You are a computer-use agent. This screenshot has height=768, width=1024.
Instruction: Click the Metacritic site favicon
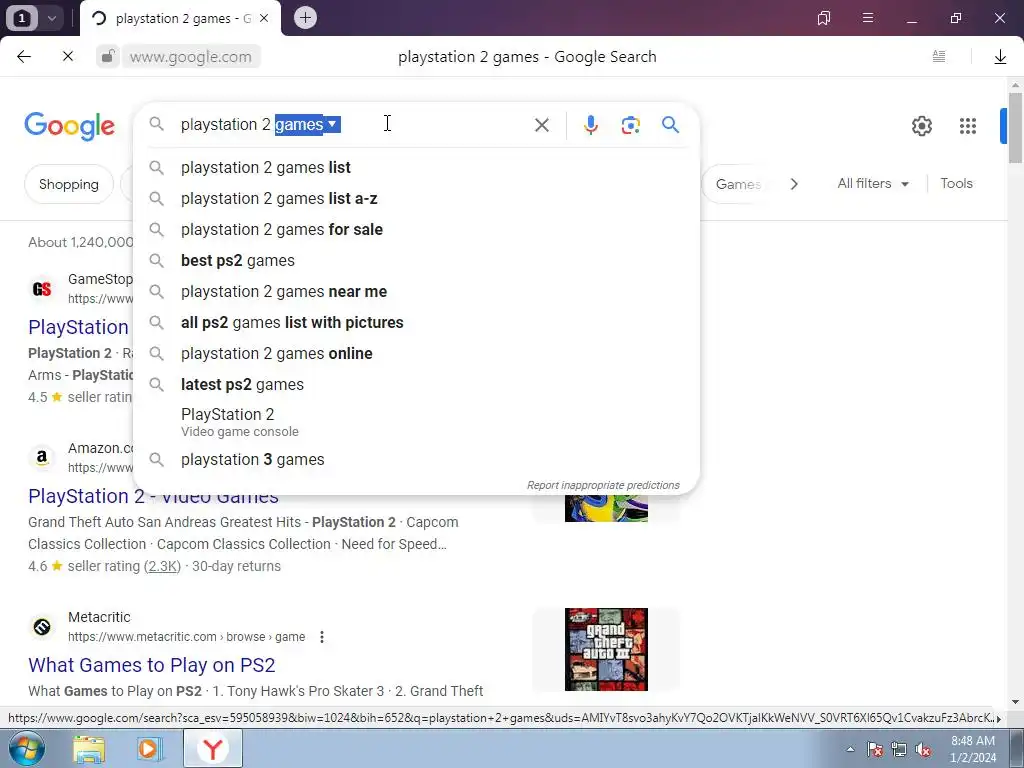pos(42,627)
